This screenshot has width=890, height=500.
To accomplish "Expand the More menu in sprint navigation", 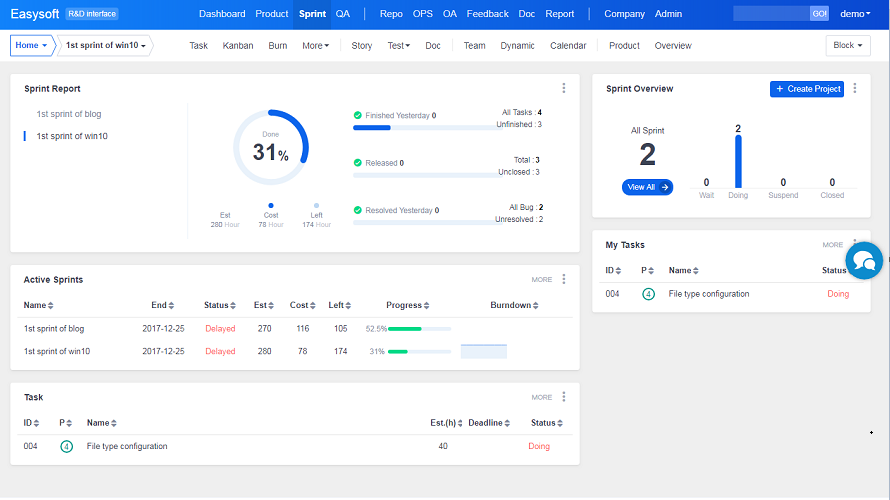I will pyautogui.click(x=315, y=46).
